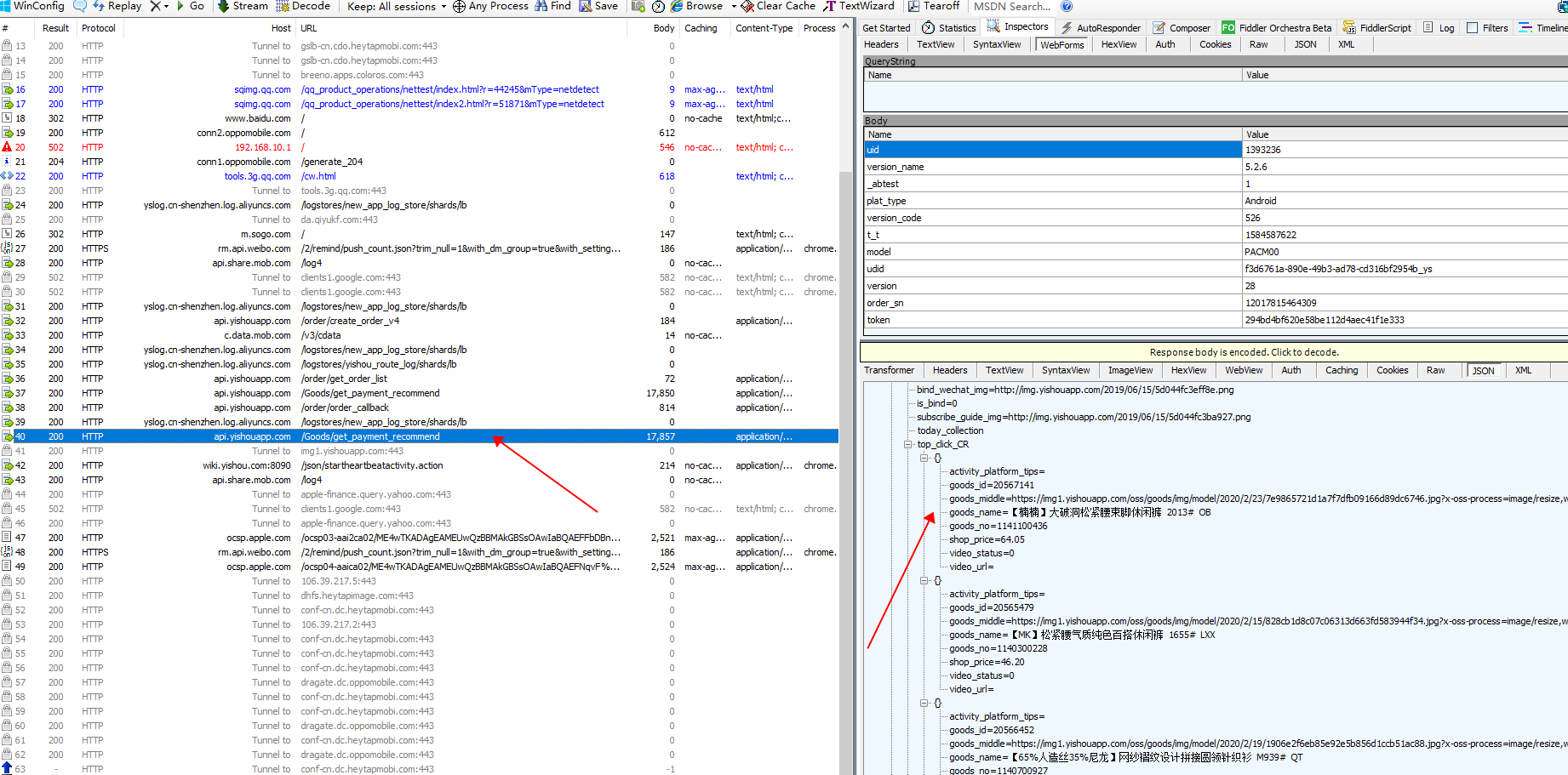Collapse the object node containing goods_id=20566452
The width and height of the screenshot is (1568, 775).
tap(924, 704)
